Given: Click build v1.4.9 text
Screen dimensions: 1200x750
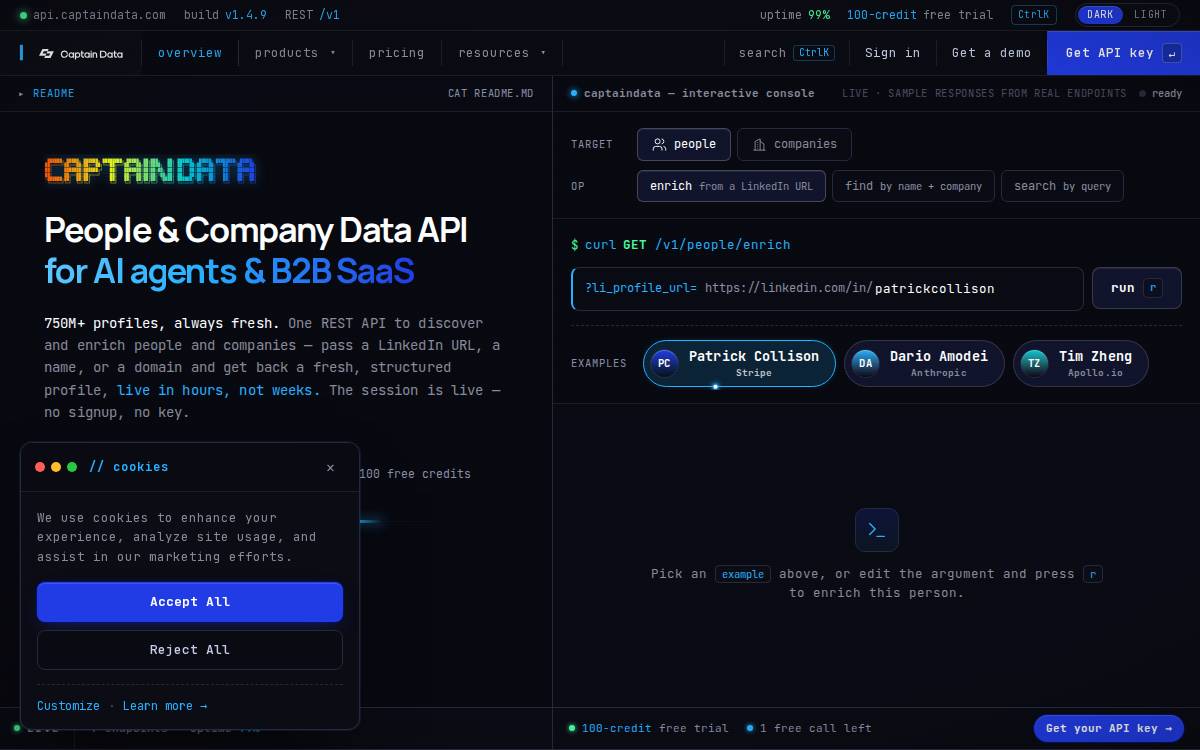Looking at the screenshot, I should click(x=225, y=15).
